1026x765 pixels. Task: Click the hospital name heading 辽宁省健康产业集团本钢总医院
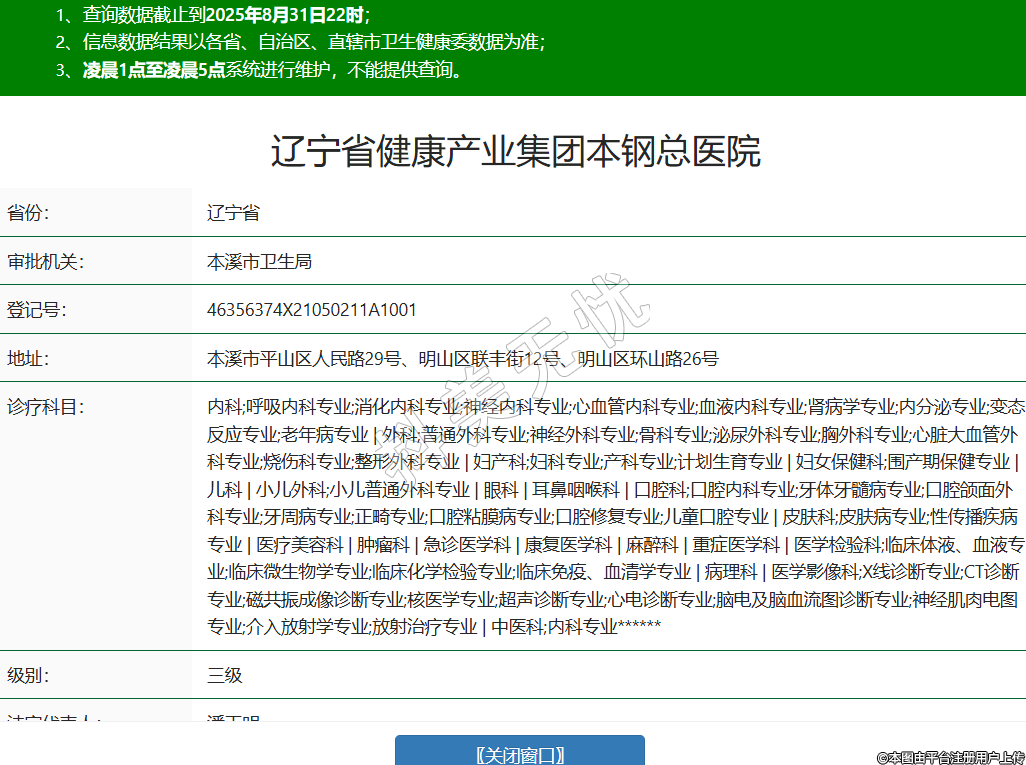pos(515,151)
